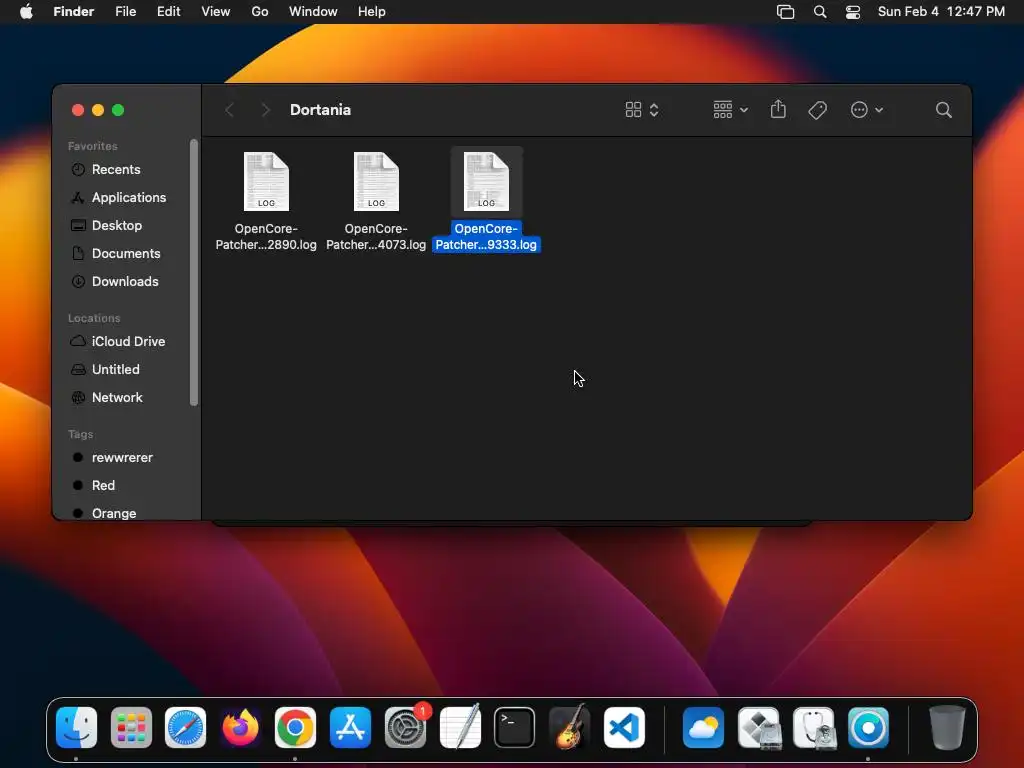This screenshot has width=1024, height=768.
Task: Open the Help menu
Action: coord(372,11)
